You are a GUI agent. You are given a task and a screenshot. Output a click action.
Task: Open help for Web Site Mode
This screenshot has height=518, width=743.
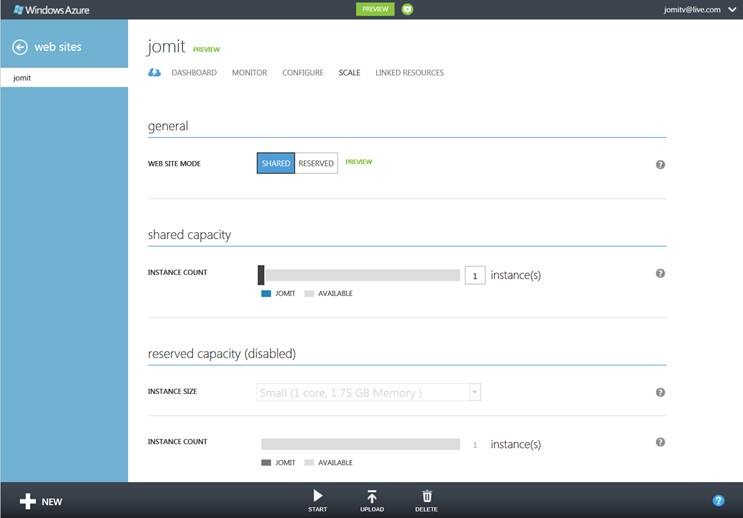[x=660, y=164]
